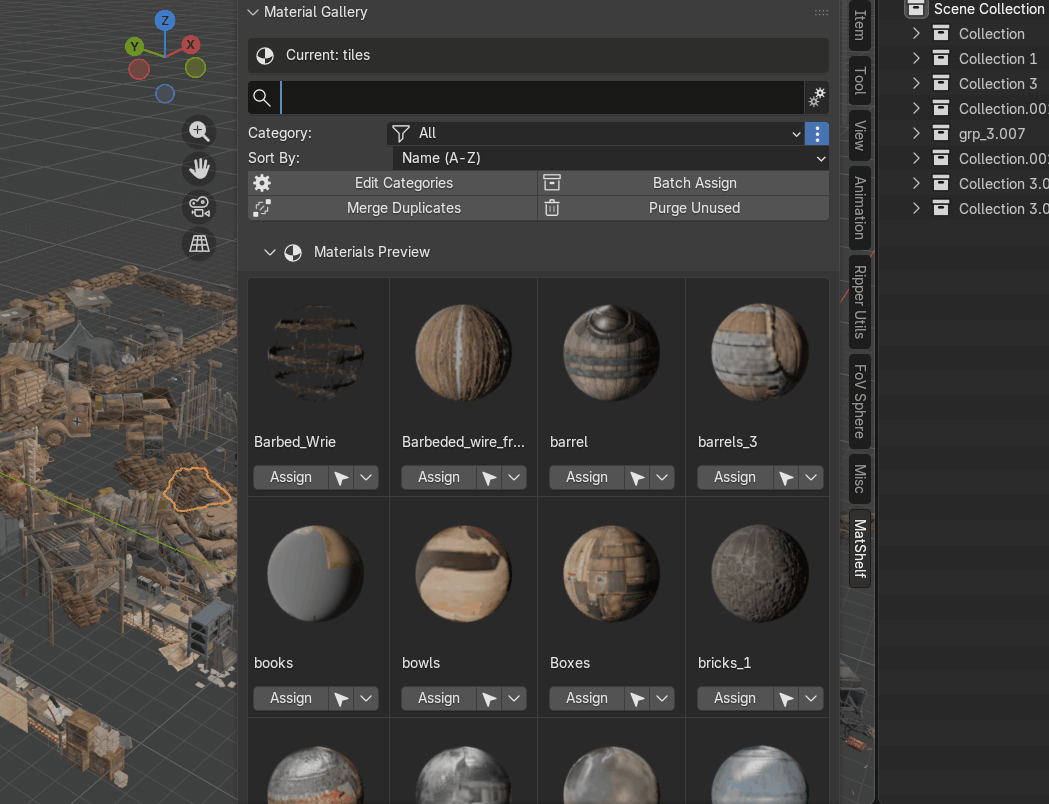The height and width of the screenshot is (804, 1049).
Task: Open dropdown arrow for Barbed_Wrie material
Action: 366,478
